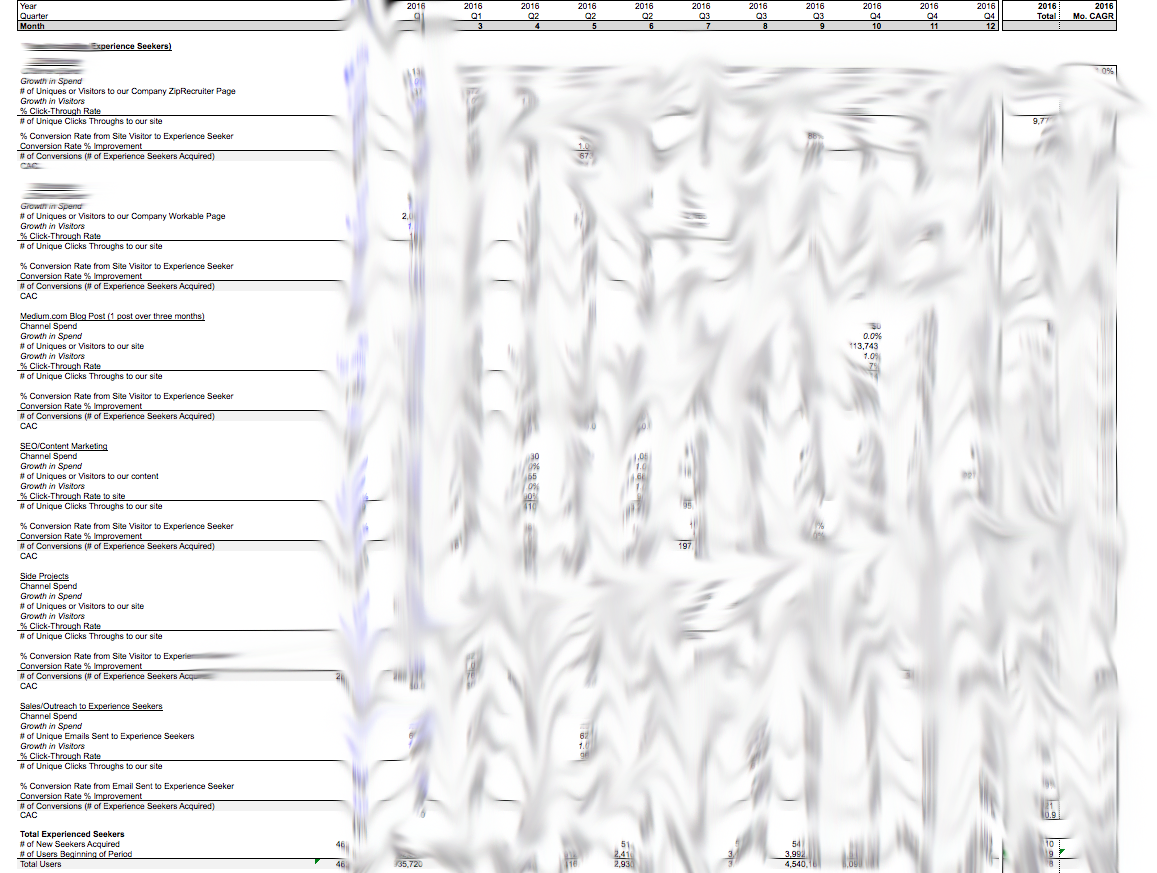
Task: Click the 'Side Projects' section heading
Action: point(44,576)
